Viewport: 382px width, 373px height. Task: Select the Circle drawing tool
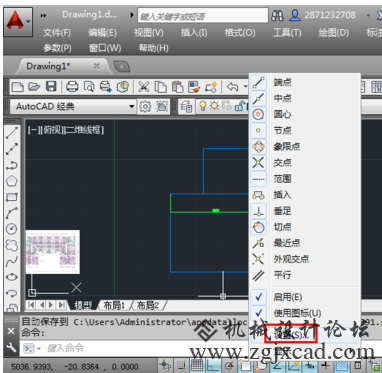pos(12,229)
